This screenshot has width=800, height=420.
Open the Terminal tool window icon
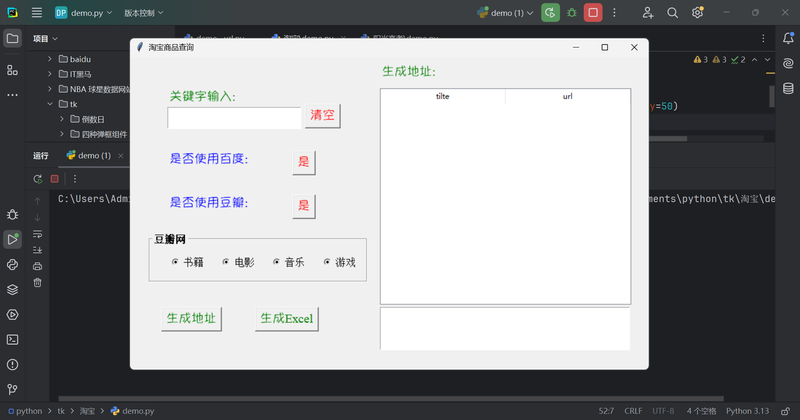click(x=13, y=340)
